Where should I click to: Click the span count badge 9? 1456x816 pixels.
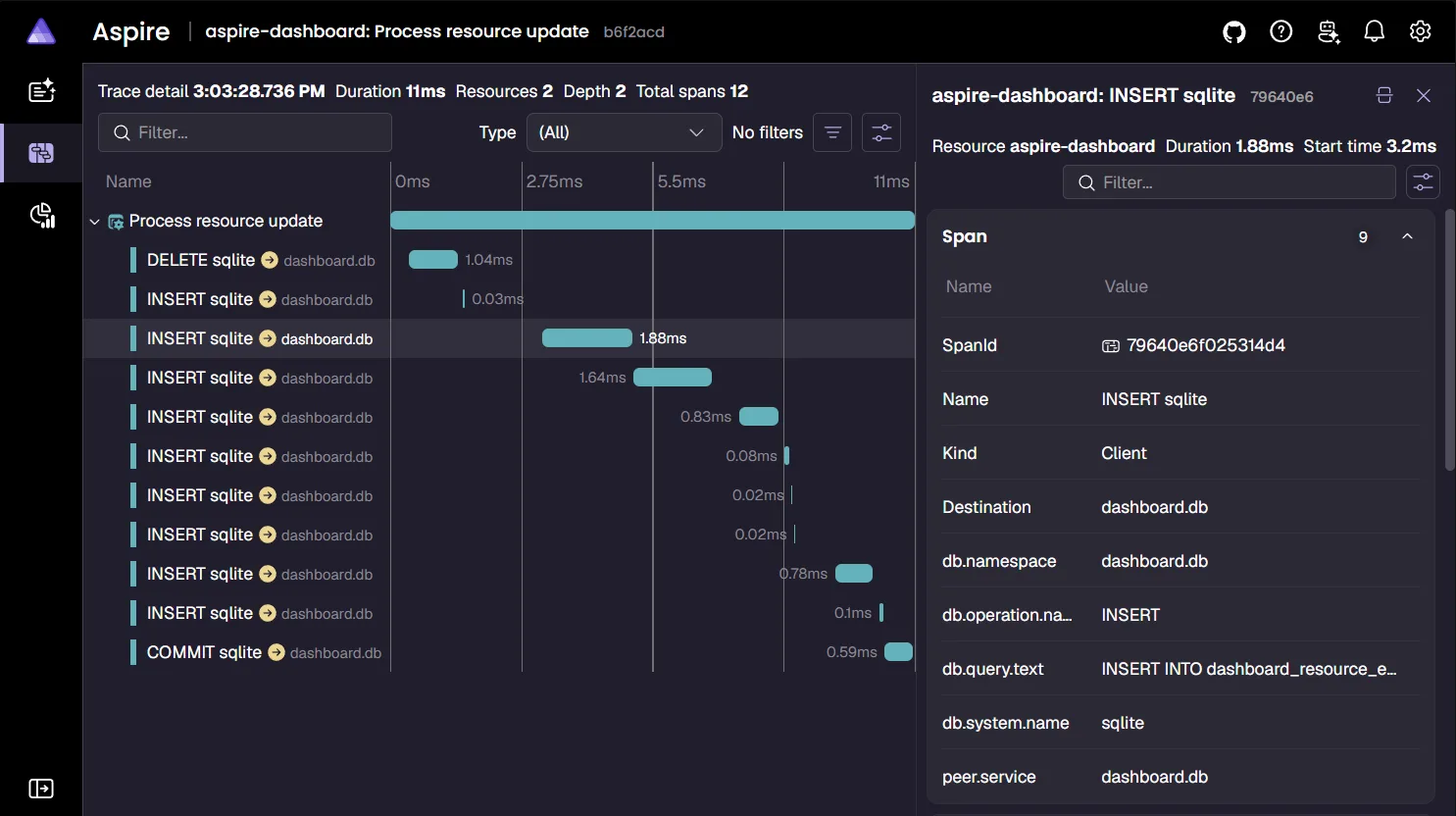click(1363, 237)
